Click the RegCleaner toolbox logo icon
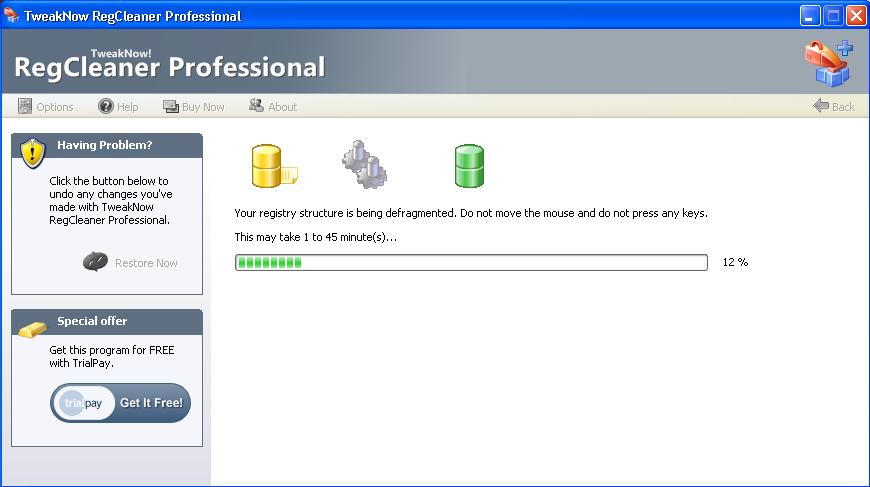This screenshot has height=487, width=870. point(829,63)
